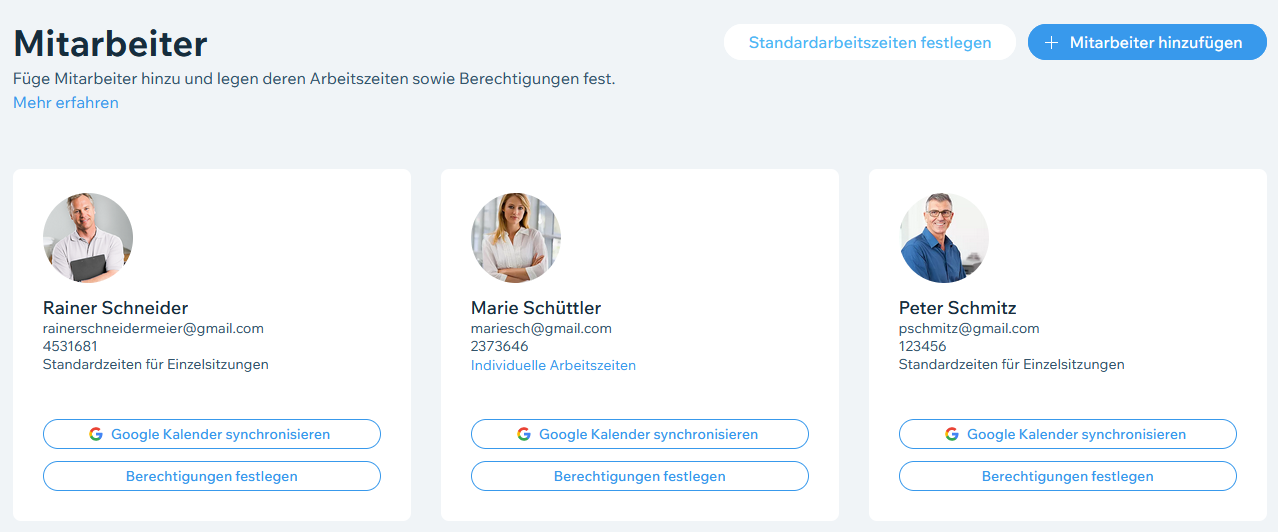Open Rainer Schneider's profile photo
This screenshot has width=1278, height=532.
click(88, 238)
